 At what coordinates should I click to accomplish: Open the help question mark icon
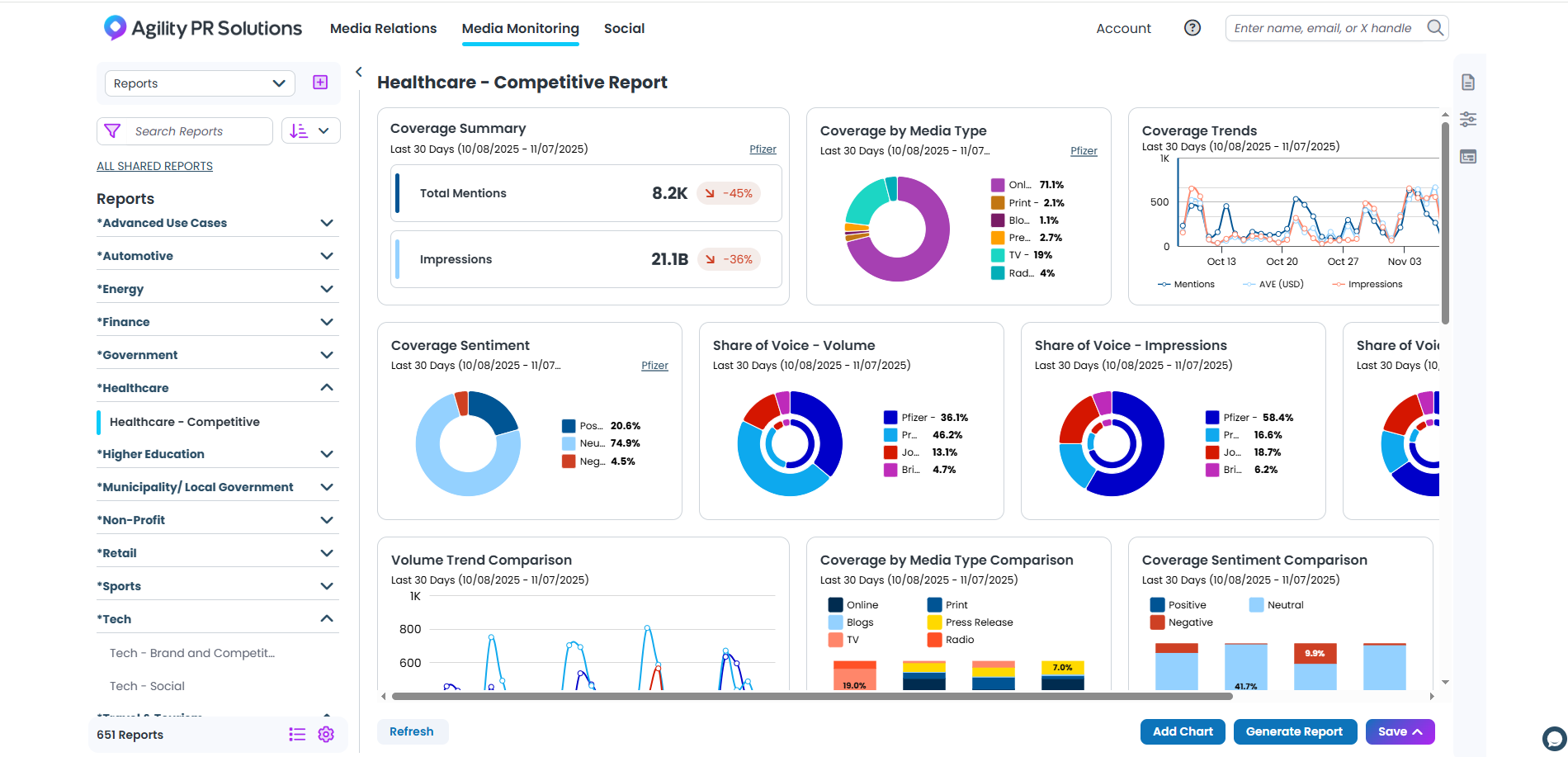coord(1193,28)
